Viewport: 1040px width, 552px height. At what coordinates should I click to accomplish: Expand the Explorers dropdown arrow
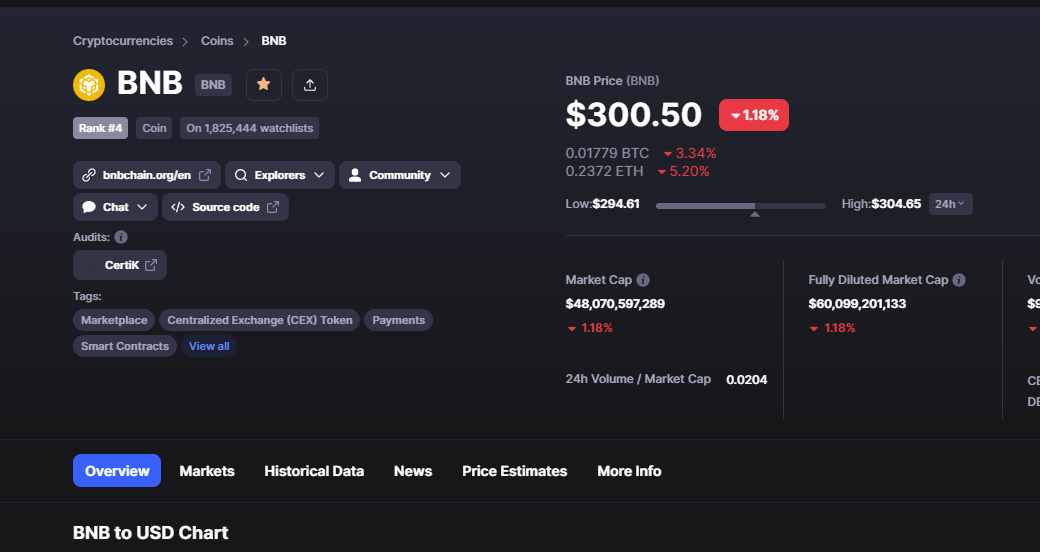[319, 175]
